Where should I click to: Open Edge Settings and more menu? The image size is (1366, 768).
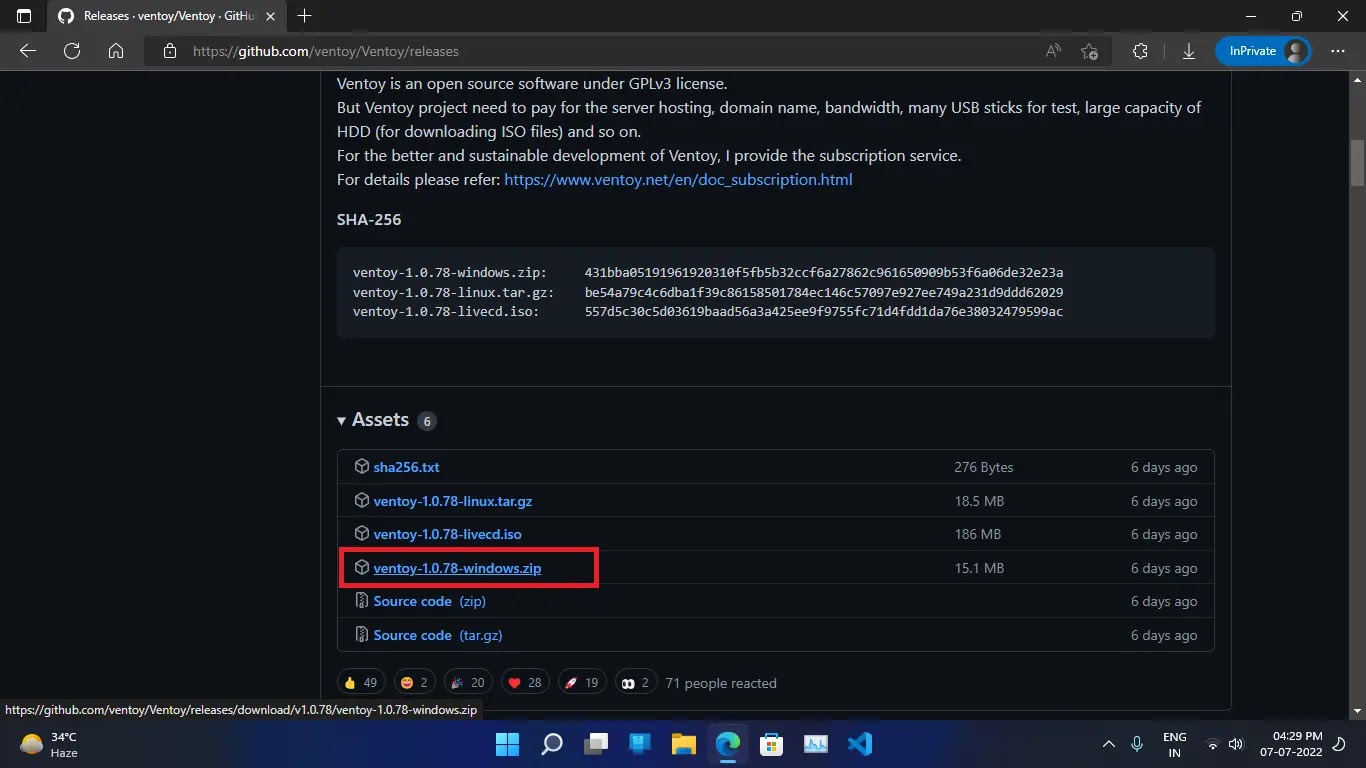(1338, 51)
